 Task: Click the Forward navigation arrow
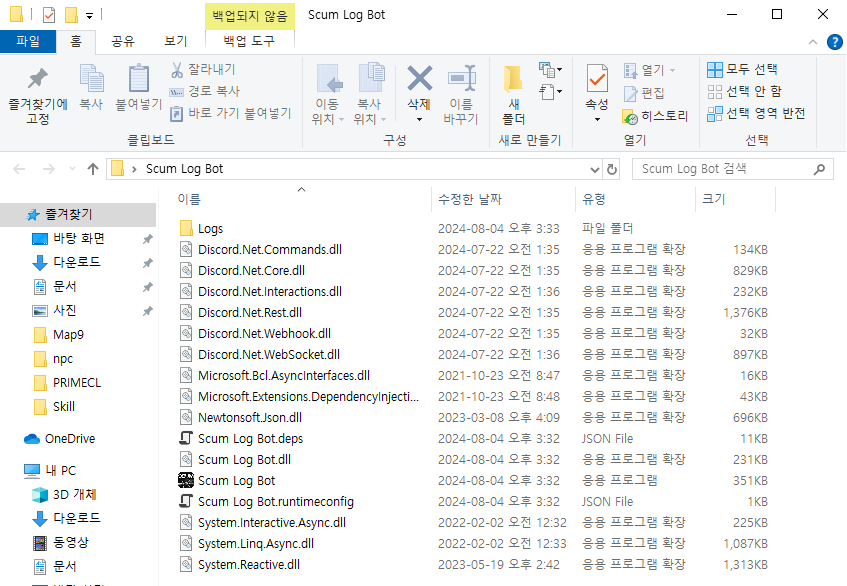coord(49,169)
